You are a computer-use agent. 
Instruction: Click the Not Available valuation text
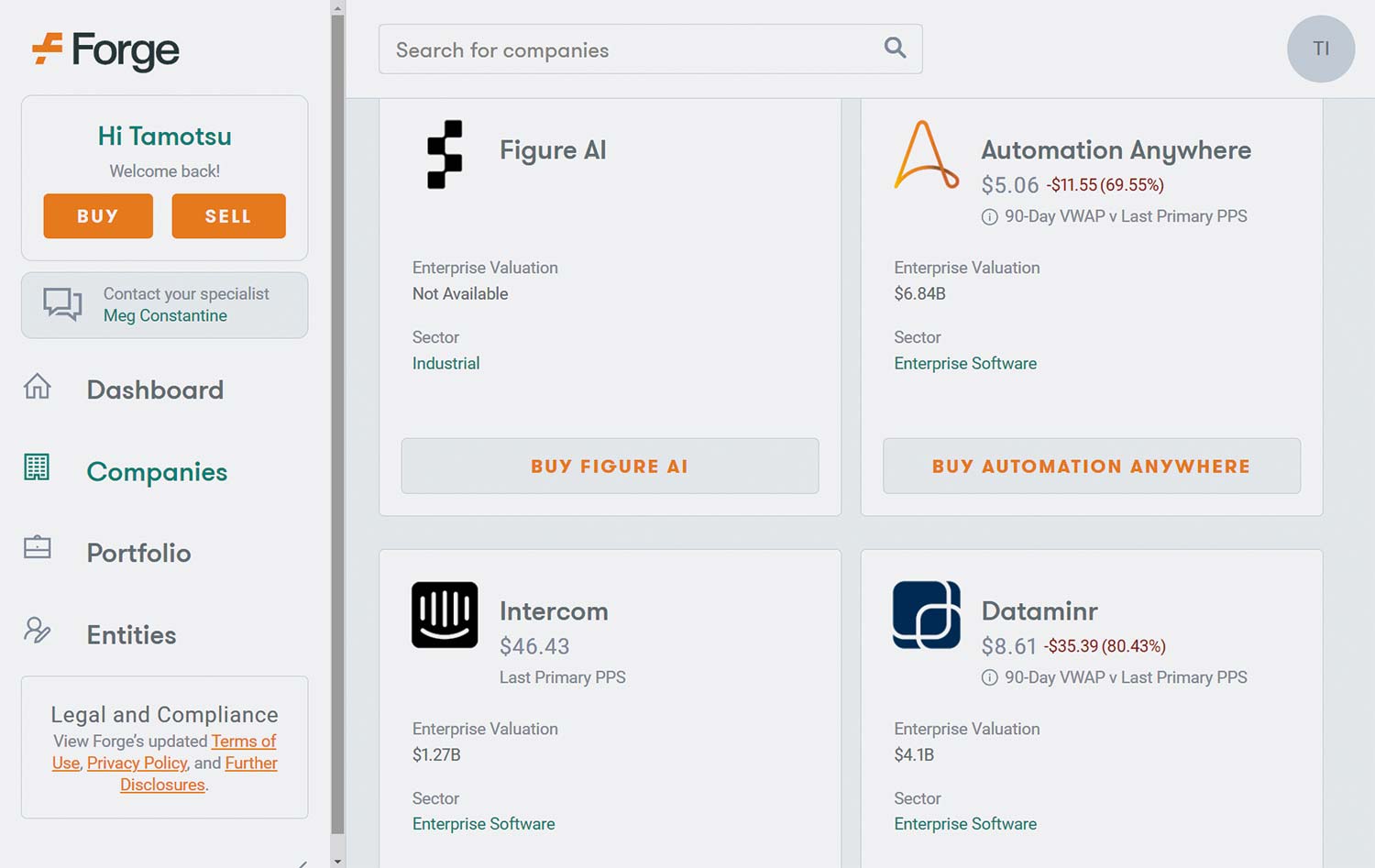(460, 293)
